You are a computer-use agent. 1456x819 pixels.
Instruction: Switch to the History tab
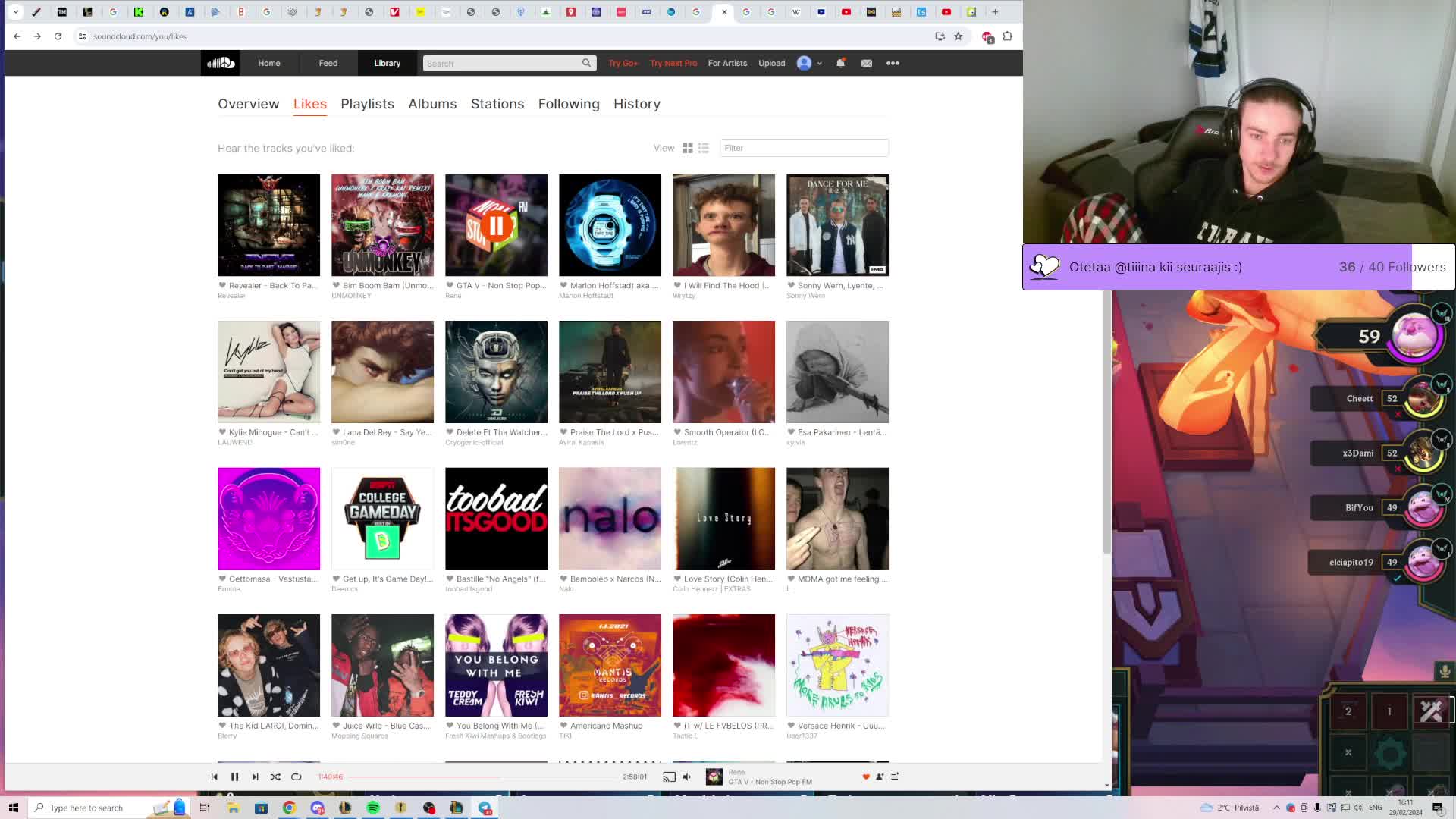pyautogui.click(x=637, y=104)
